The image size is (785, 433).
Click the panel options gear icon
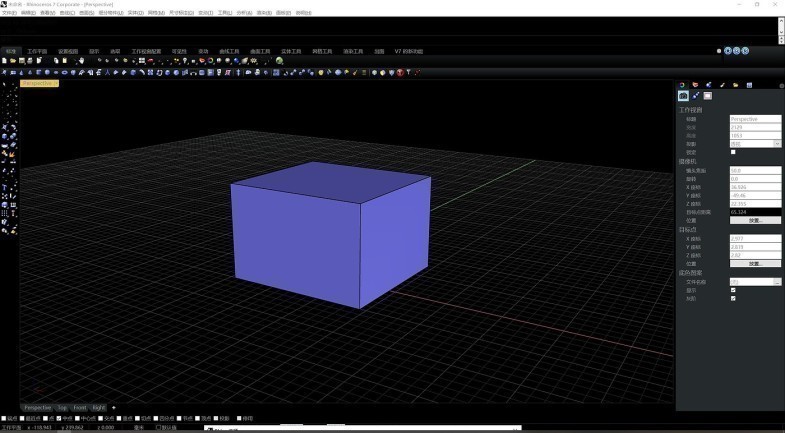[x=781, y=85]
